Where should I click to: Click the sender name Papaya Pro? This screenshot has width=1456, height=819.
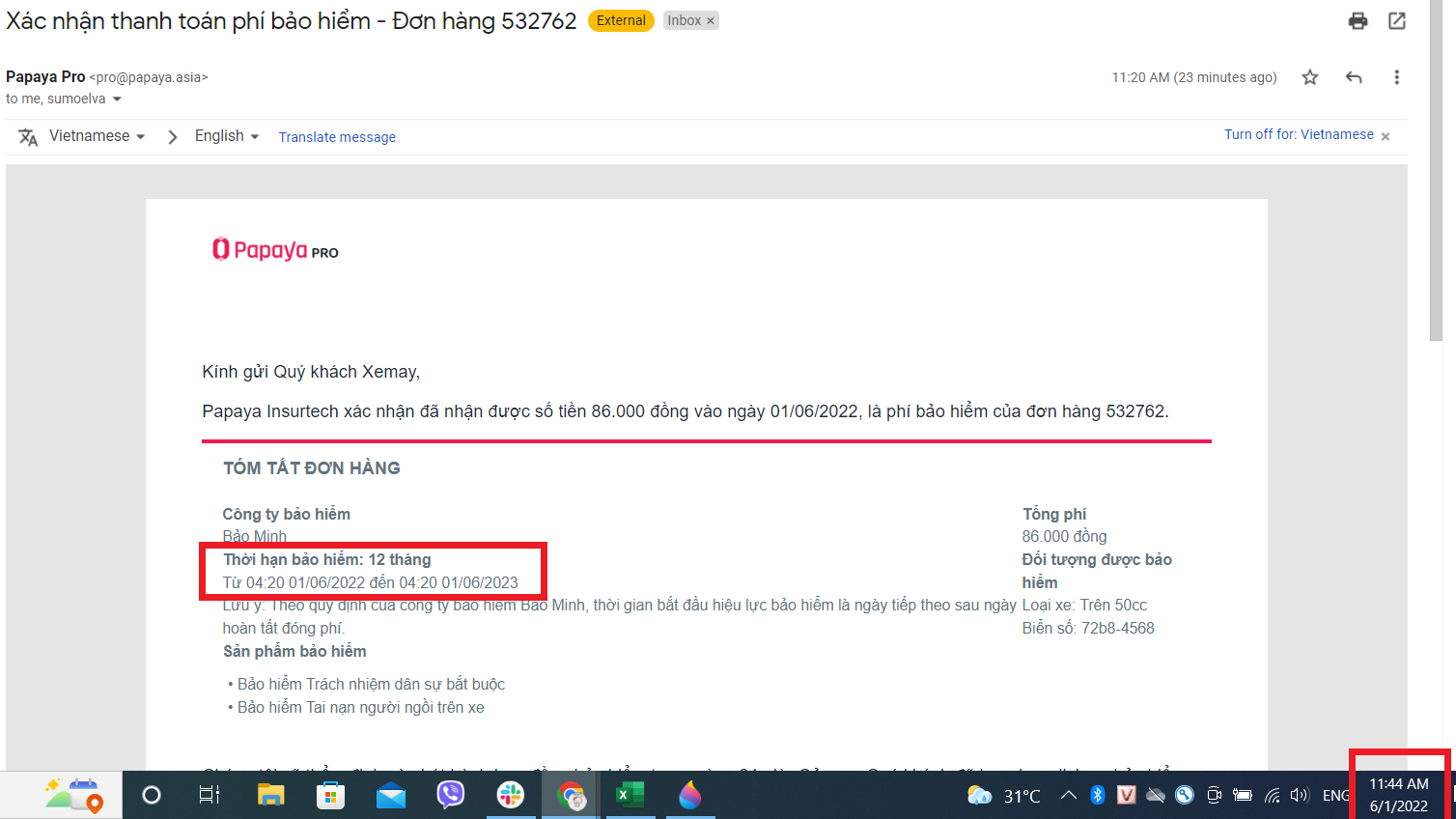tap(45, 76)
